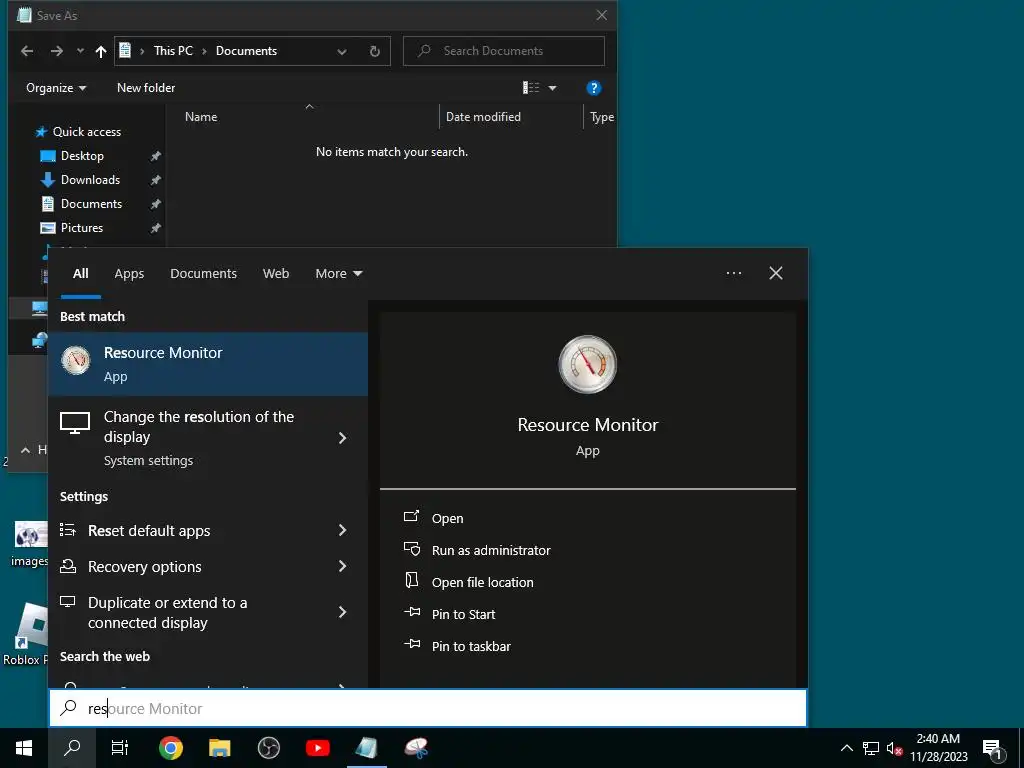Close the search panel with the X
The height and width of the screenshot is (768, 1024).
point(776,273)
